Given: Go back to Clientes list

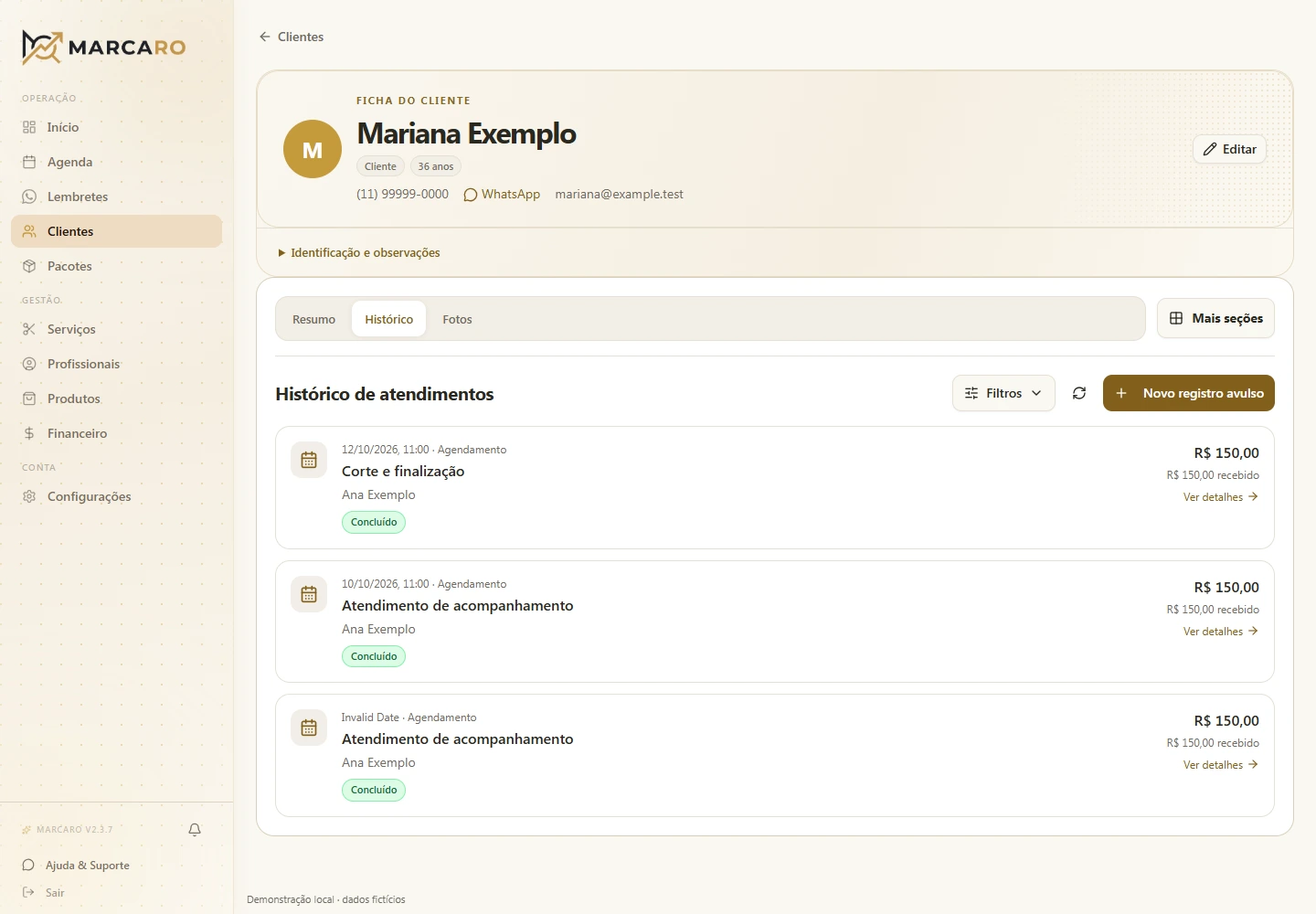Looking at the screenshot, I should (x=292, y=37).
